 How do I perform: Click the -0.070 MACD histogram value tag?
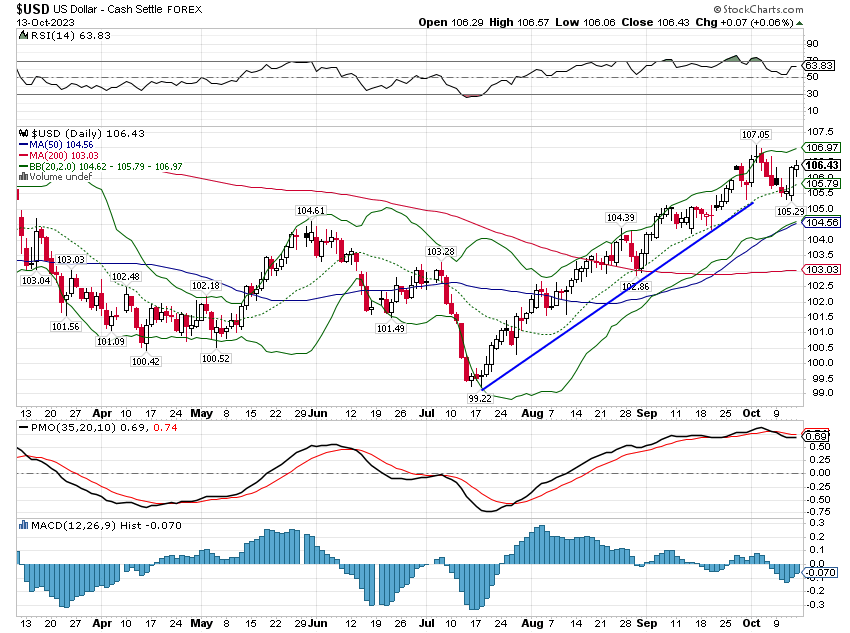pyautogui.click(x=821, y=573)
